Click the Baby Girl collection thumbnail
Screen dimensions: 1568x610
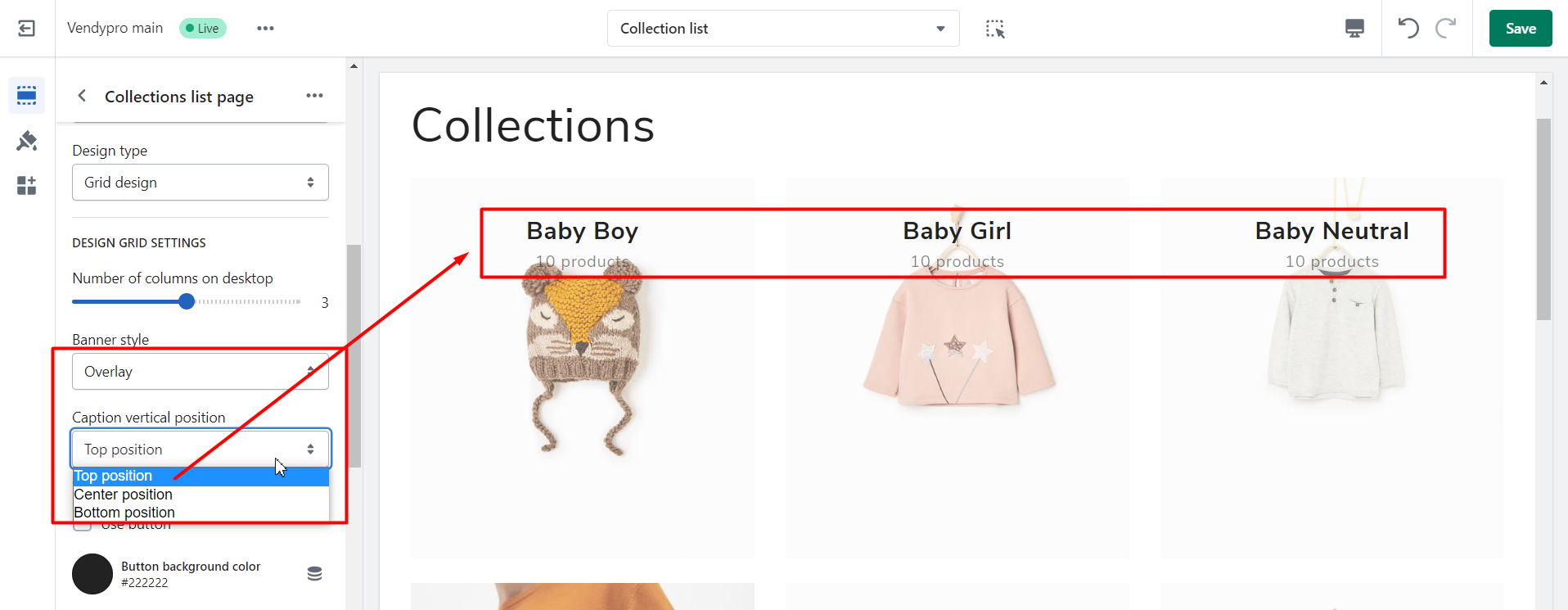pos(956,368)
